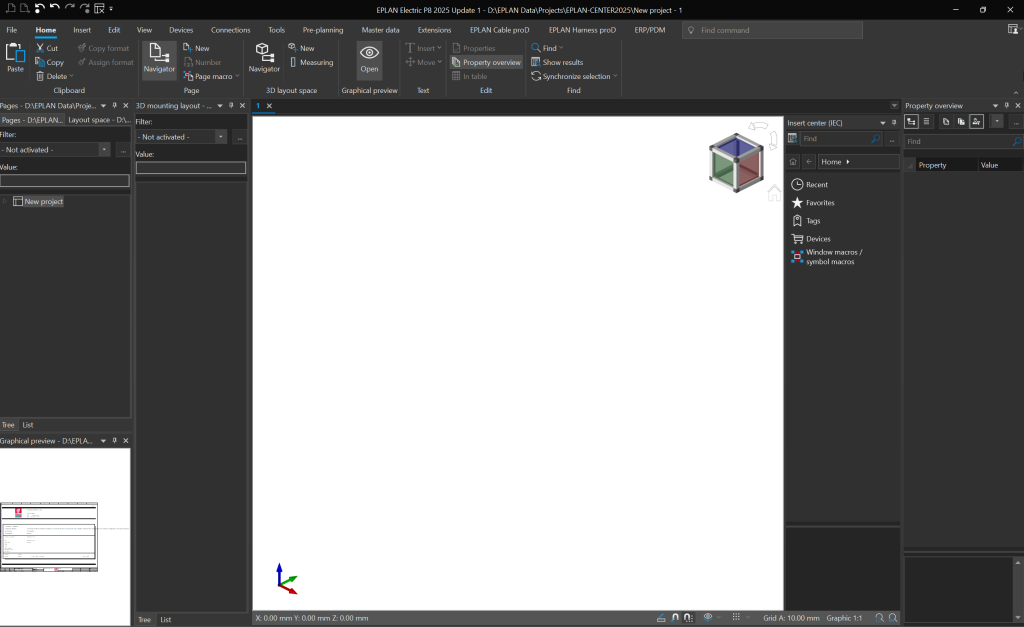Open Favorites star in Insert center
Image resolution: width=1024 pixels, height=627 pixels.
point(797,202)
